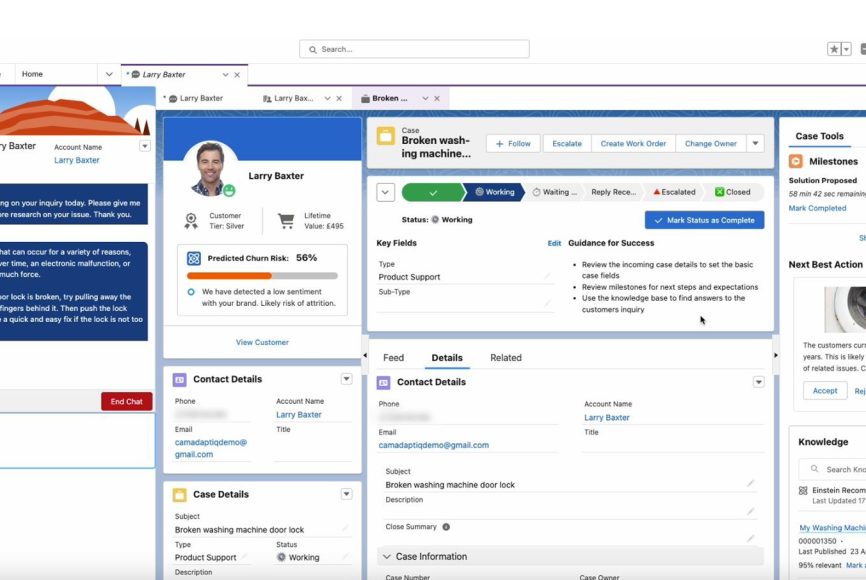The width and height of the screenshot is (866, 580).
Task: Switch to the Feed tab
Action: click(x=393, y=358)
